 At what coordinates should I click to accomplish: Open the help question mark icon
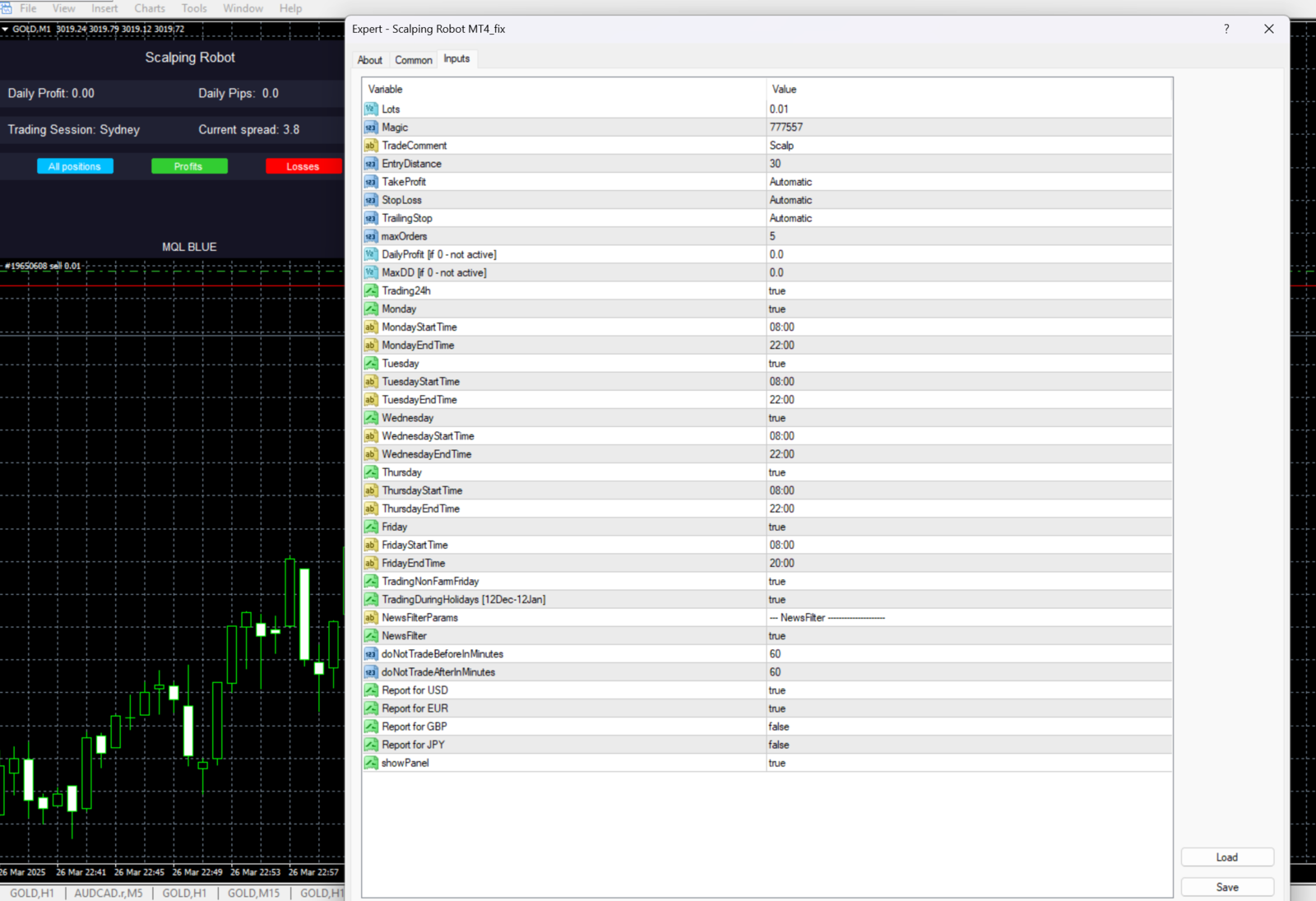coord(1226,29)
